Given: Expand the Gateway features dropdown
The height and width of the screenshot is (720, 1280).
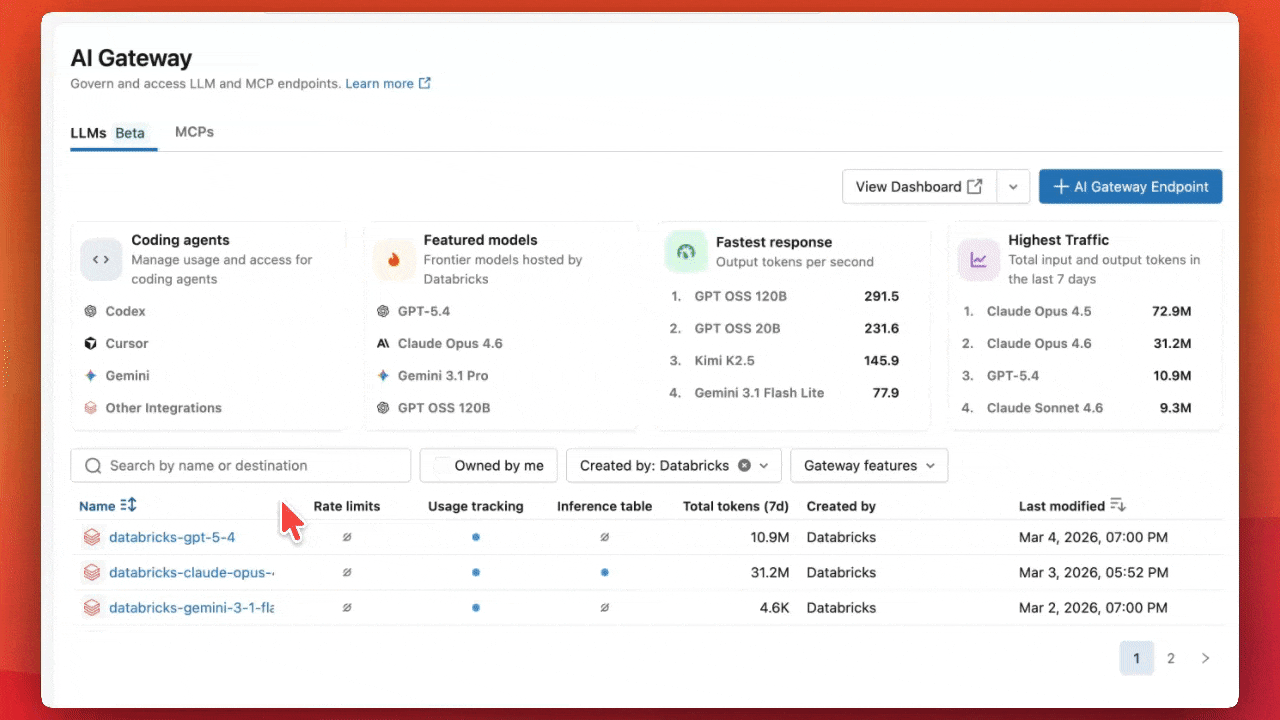Looking at the screenshot, I should (x=869, y=465).
